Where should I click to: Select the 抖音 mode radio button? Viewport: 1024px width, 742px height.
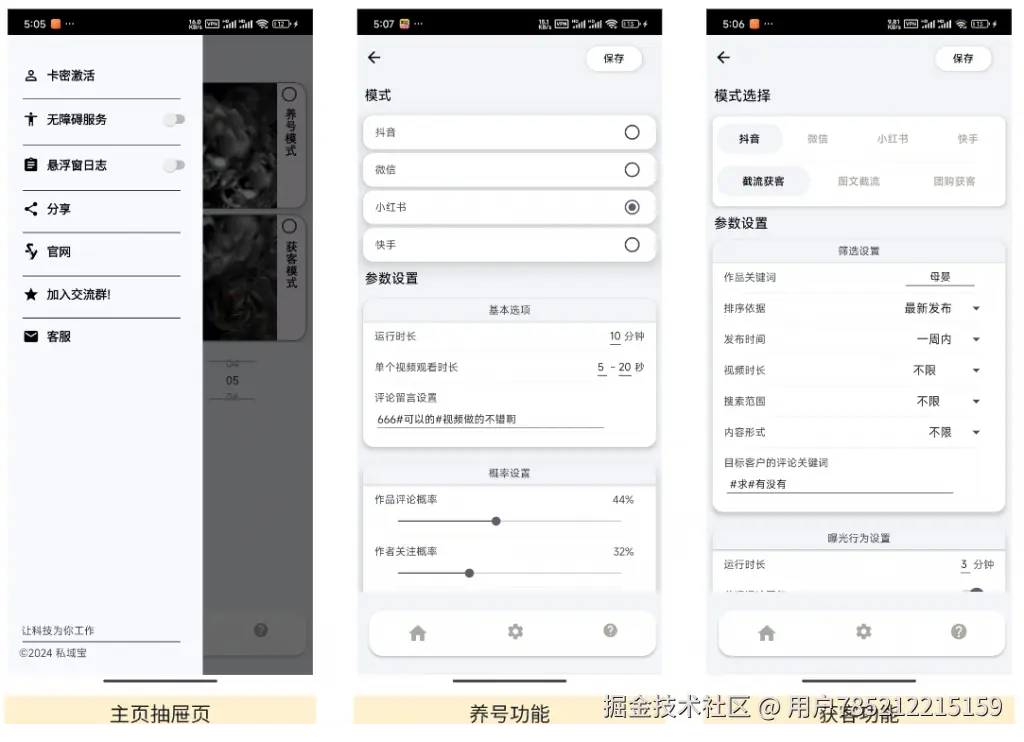[630, 132]
